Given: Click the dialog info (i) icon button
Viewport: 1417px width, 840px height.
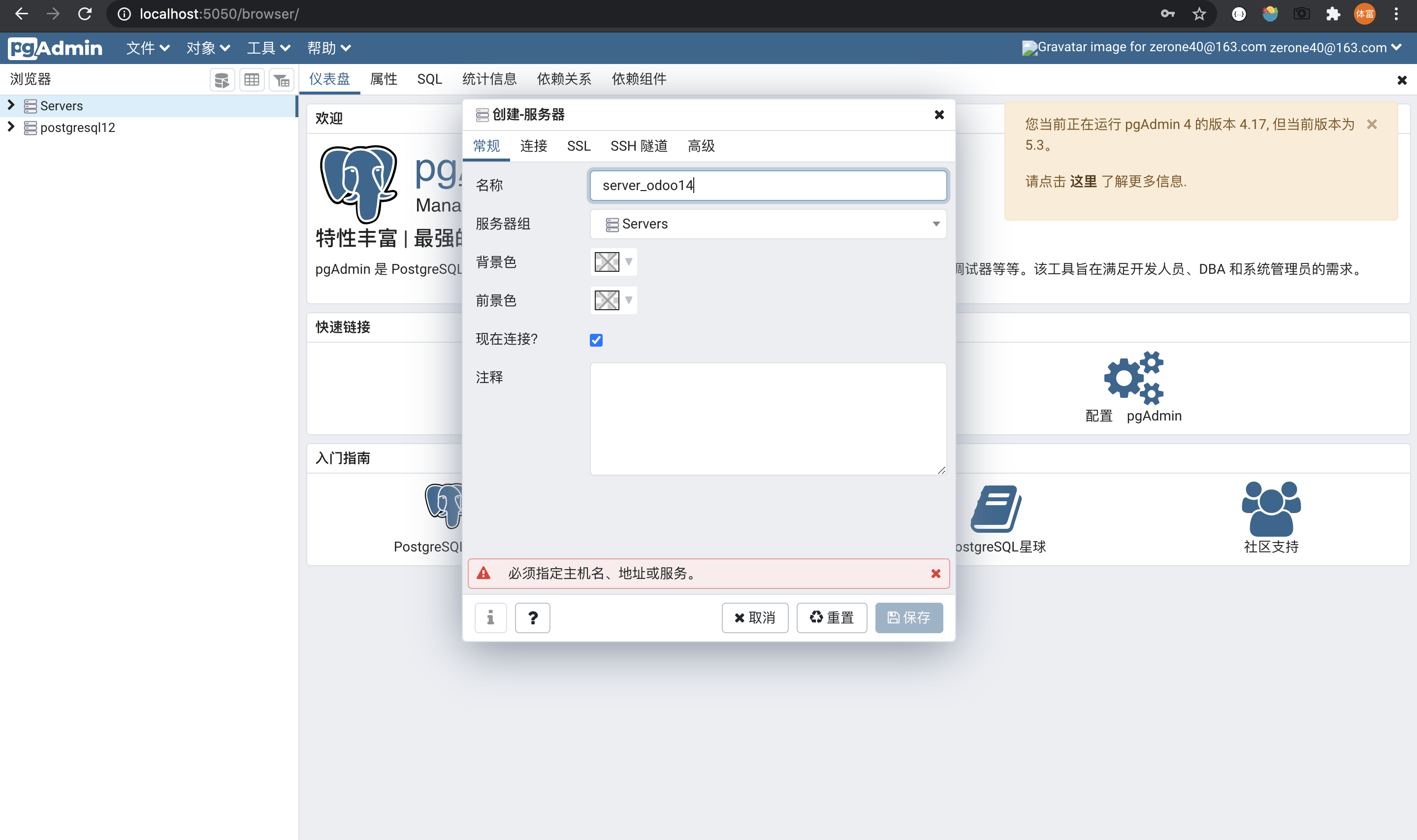Looking at the screenshot, I should (x=490, y=617).
